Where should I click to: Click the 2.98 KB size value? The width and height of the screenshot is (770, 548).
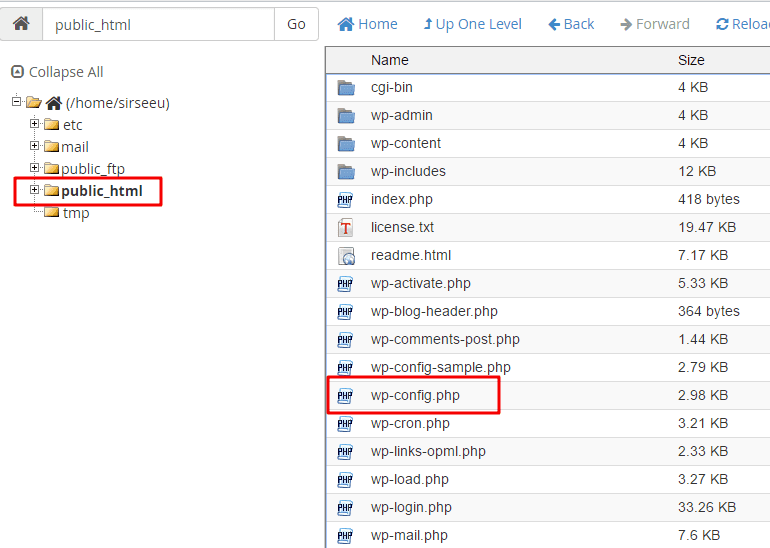tap(703, 395)
